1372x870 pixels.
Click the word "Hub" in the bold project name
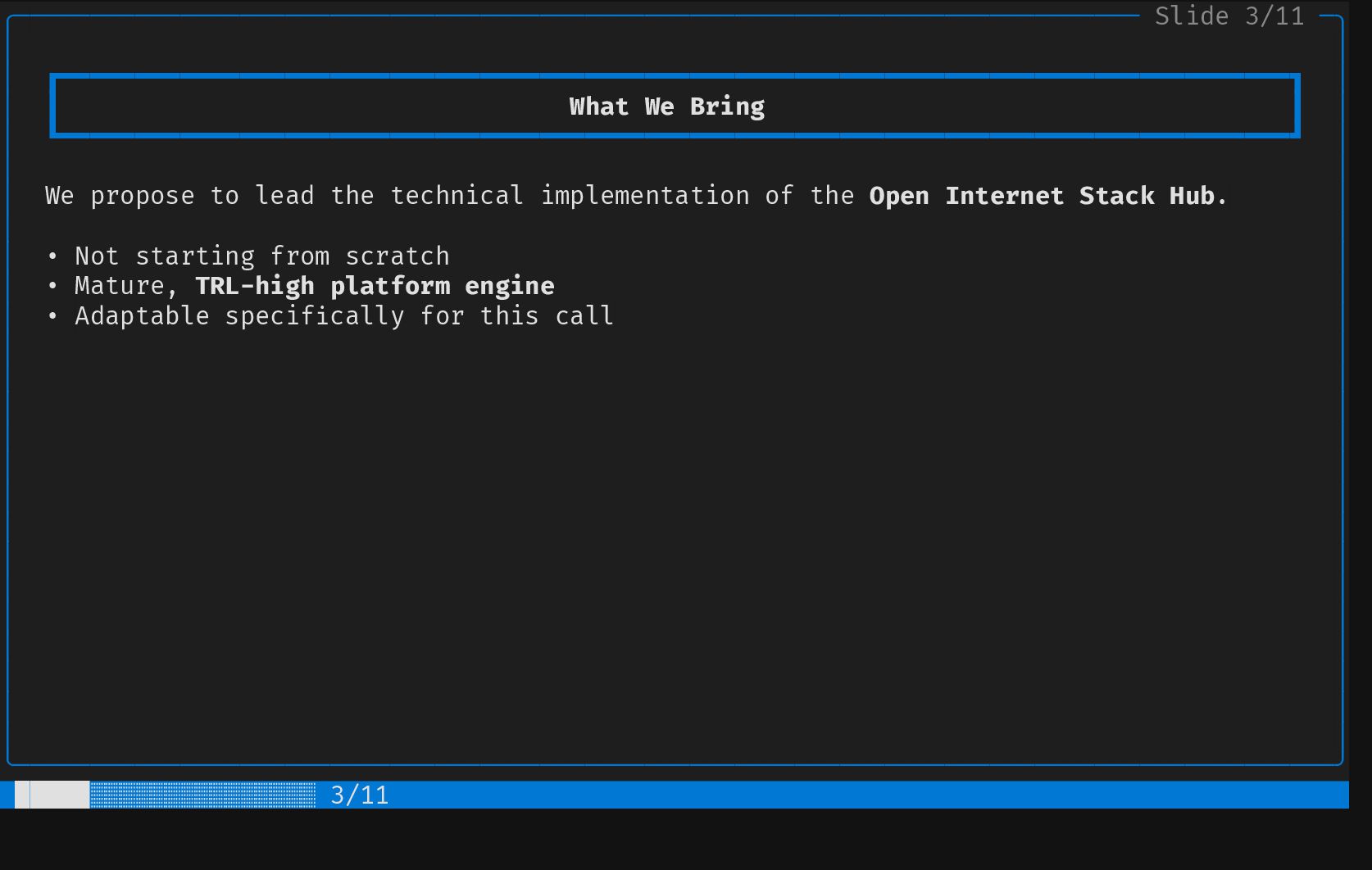coord(1192,196)
